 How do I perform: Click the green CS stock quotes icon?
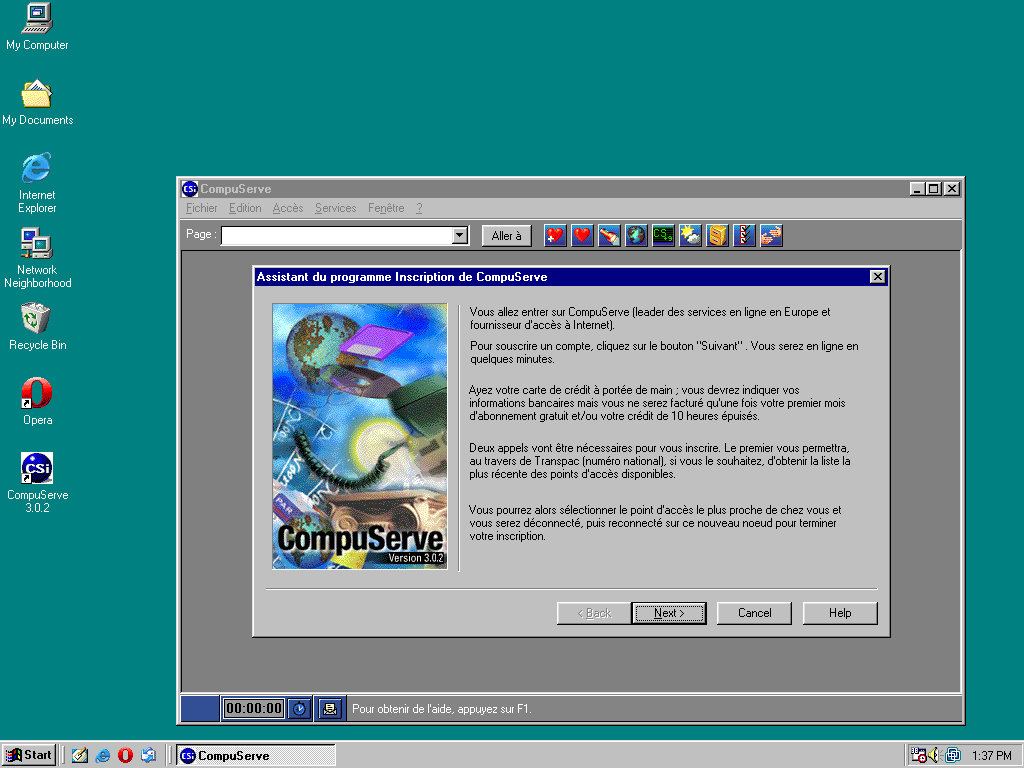point(663,235)
